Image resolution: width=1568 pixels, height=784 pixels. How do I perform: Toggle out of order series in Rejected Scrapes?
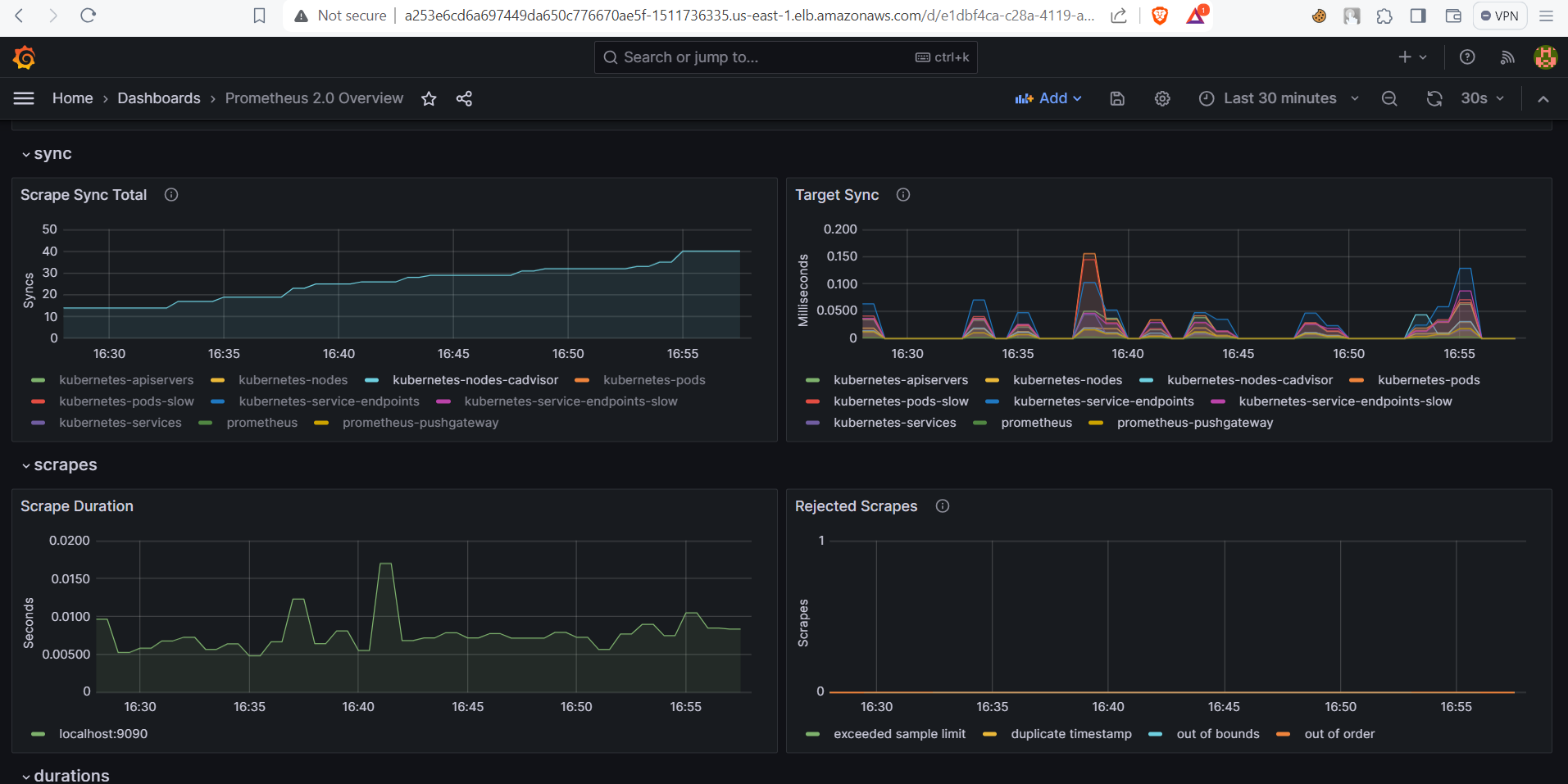(1339, 734)
